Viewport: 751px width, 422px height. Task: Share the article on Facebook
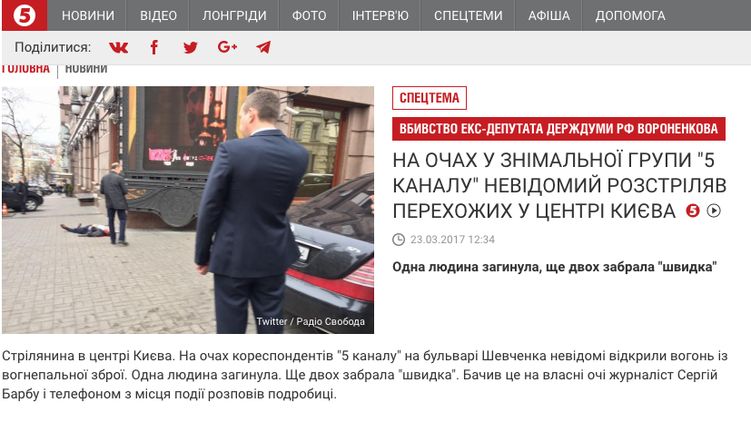154,47
